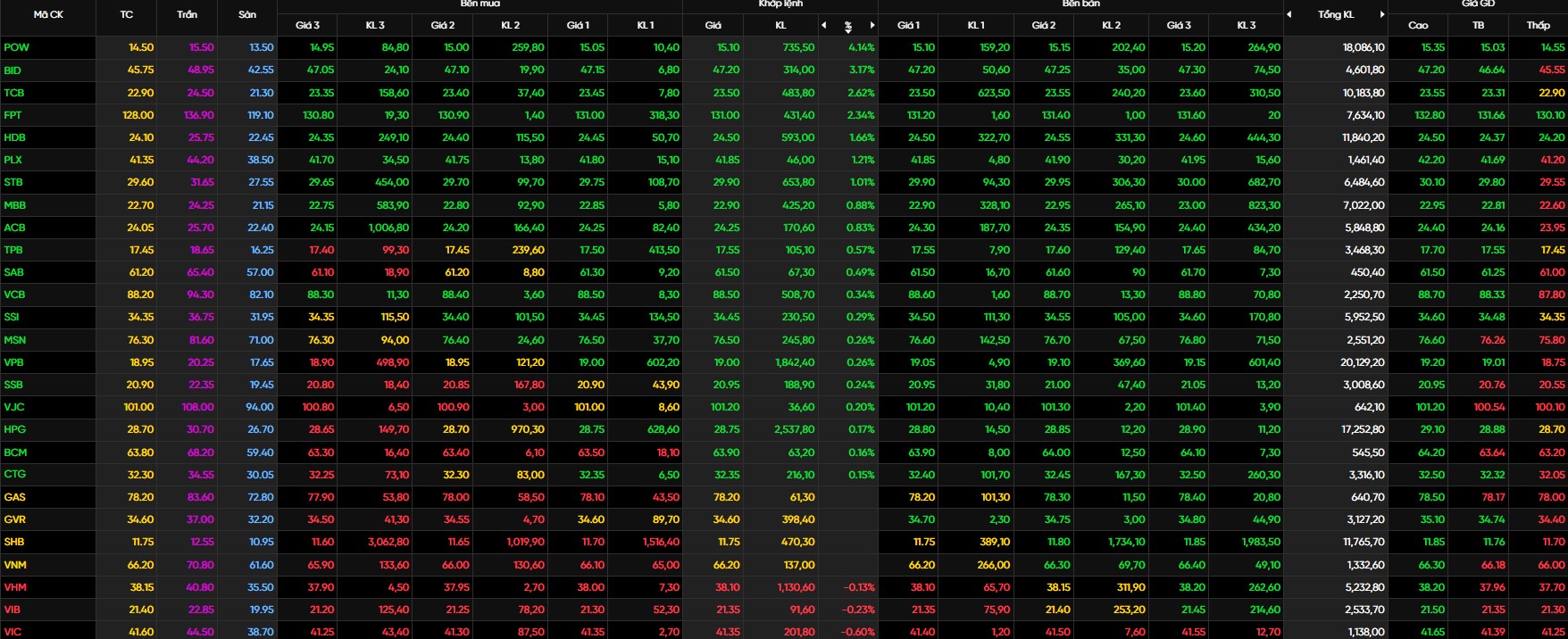The height and width of the screenshot is (639, 1568).
Task: Open the PLX stock symbol
Action: [x=13, y=160]
